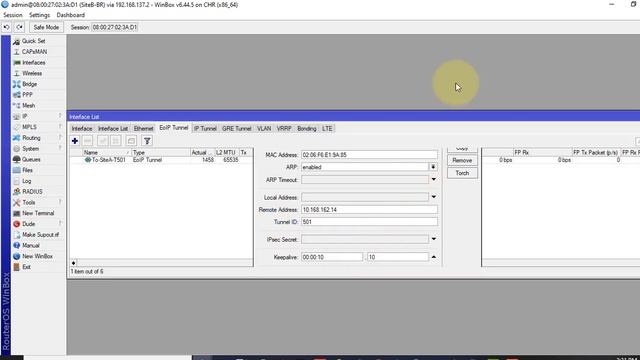This screenshot has width=640, height=360.
Task: Launch New Terminal
Action: pos(38,213)
